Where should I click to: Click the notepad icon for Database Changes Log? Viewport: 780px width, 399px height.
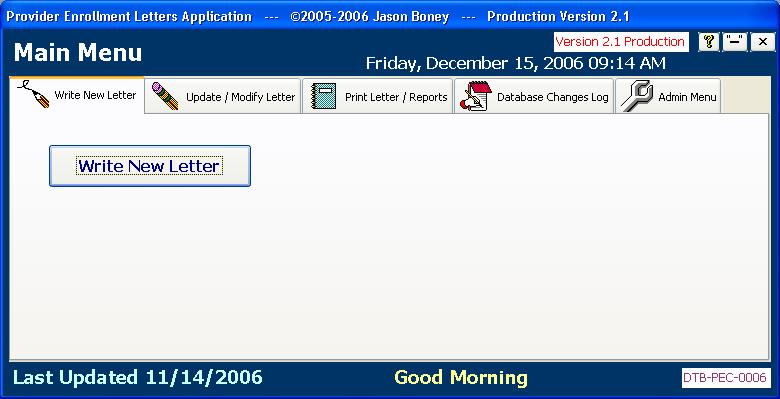476,96
